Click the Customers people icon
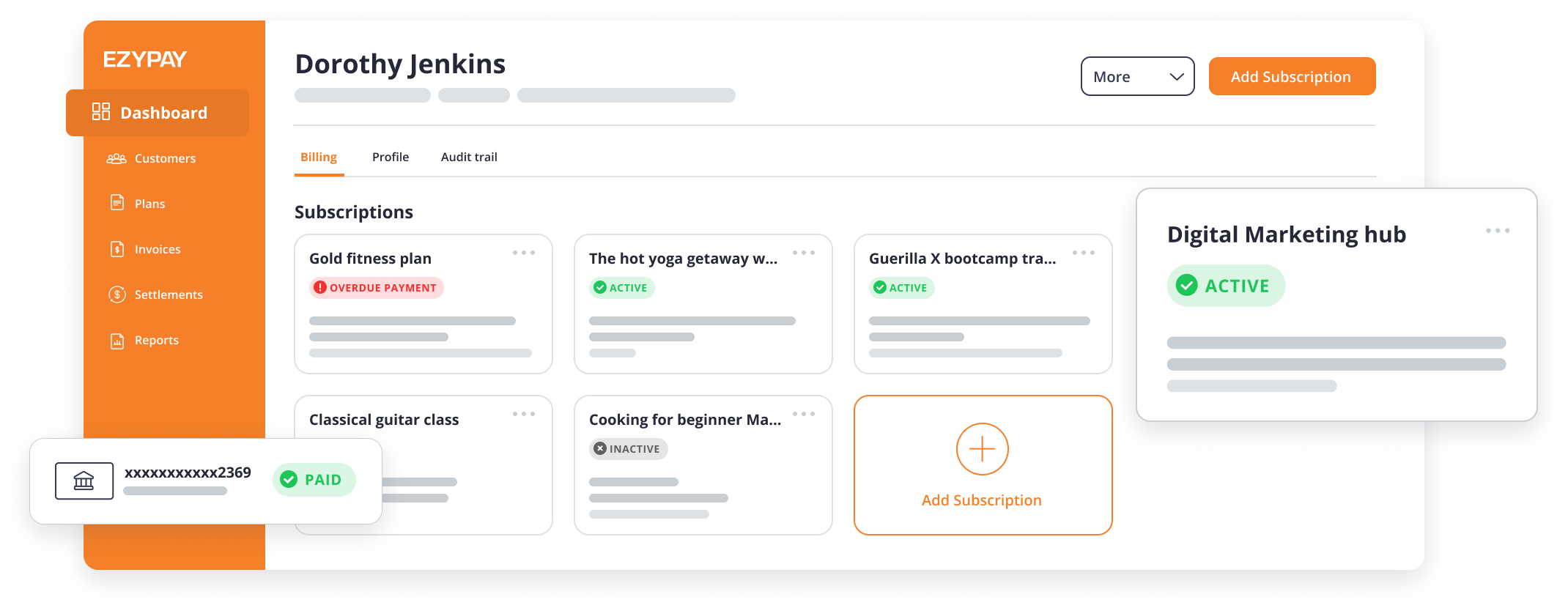This screenshot has height=608, width=1568. [x=117, y=159]
